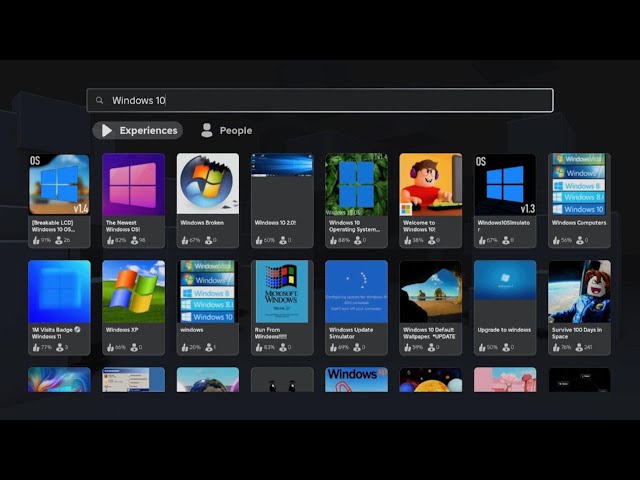Click the player count icon under Windows10Simulator
Viewport: 640px width, 480px height.
[506, 240]
